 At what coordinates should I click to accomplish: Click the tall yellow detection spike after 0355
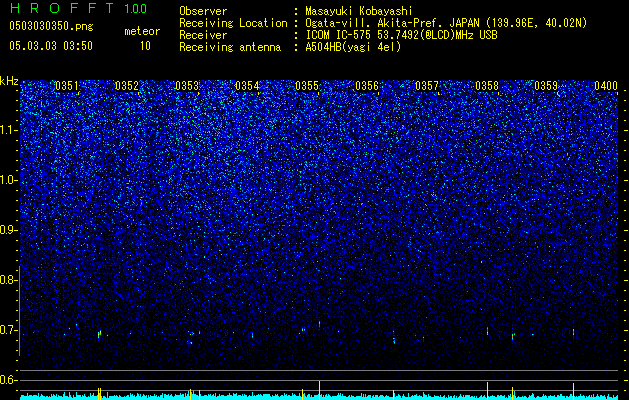coord(319,390)
